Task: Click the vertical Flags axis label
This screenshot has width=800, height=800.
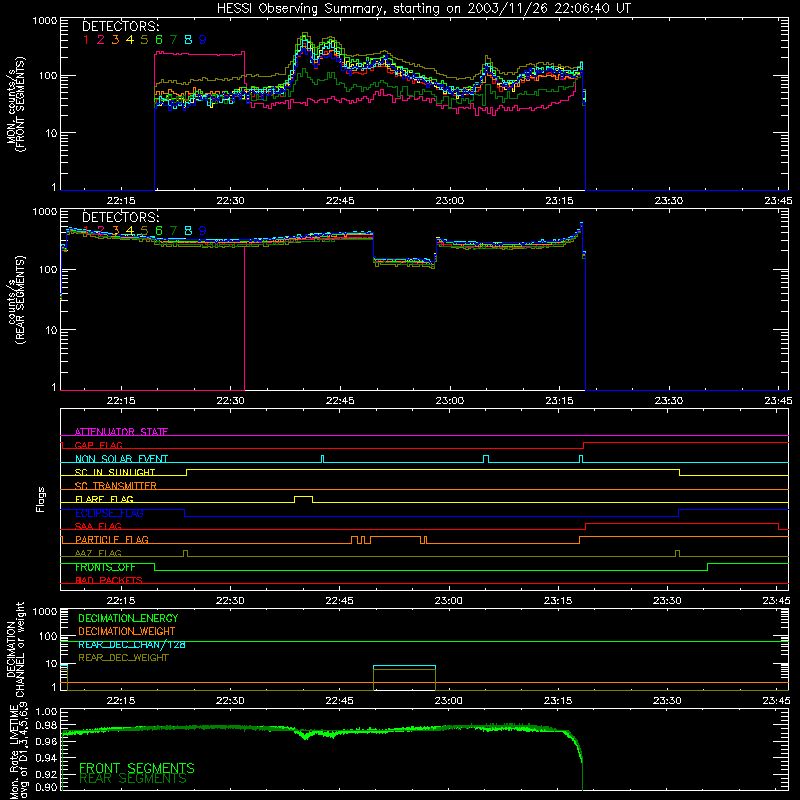Action: [41, 499]
